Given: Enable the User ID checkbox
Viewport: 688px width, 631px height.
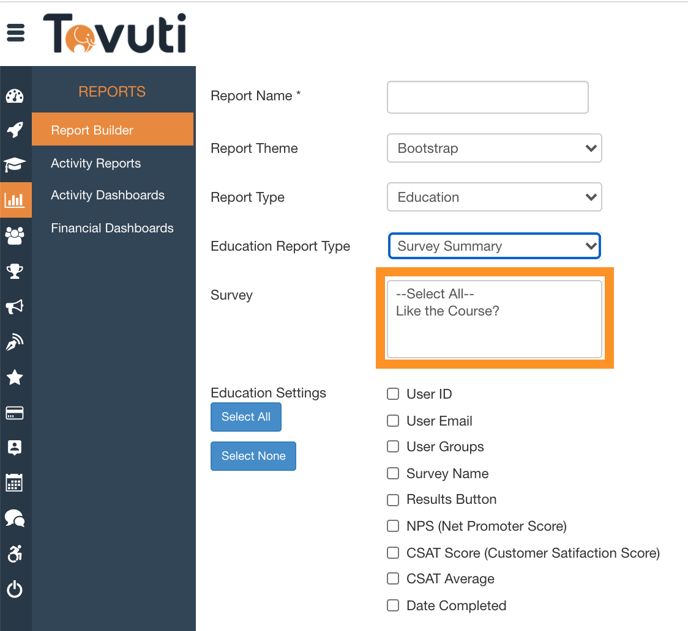Looking at the screenshot, I should (x=393, y=394).
